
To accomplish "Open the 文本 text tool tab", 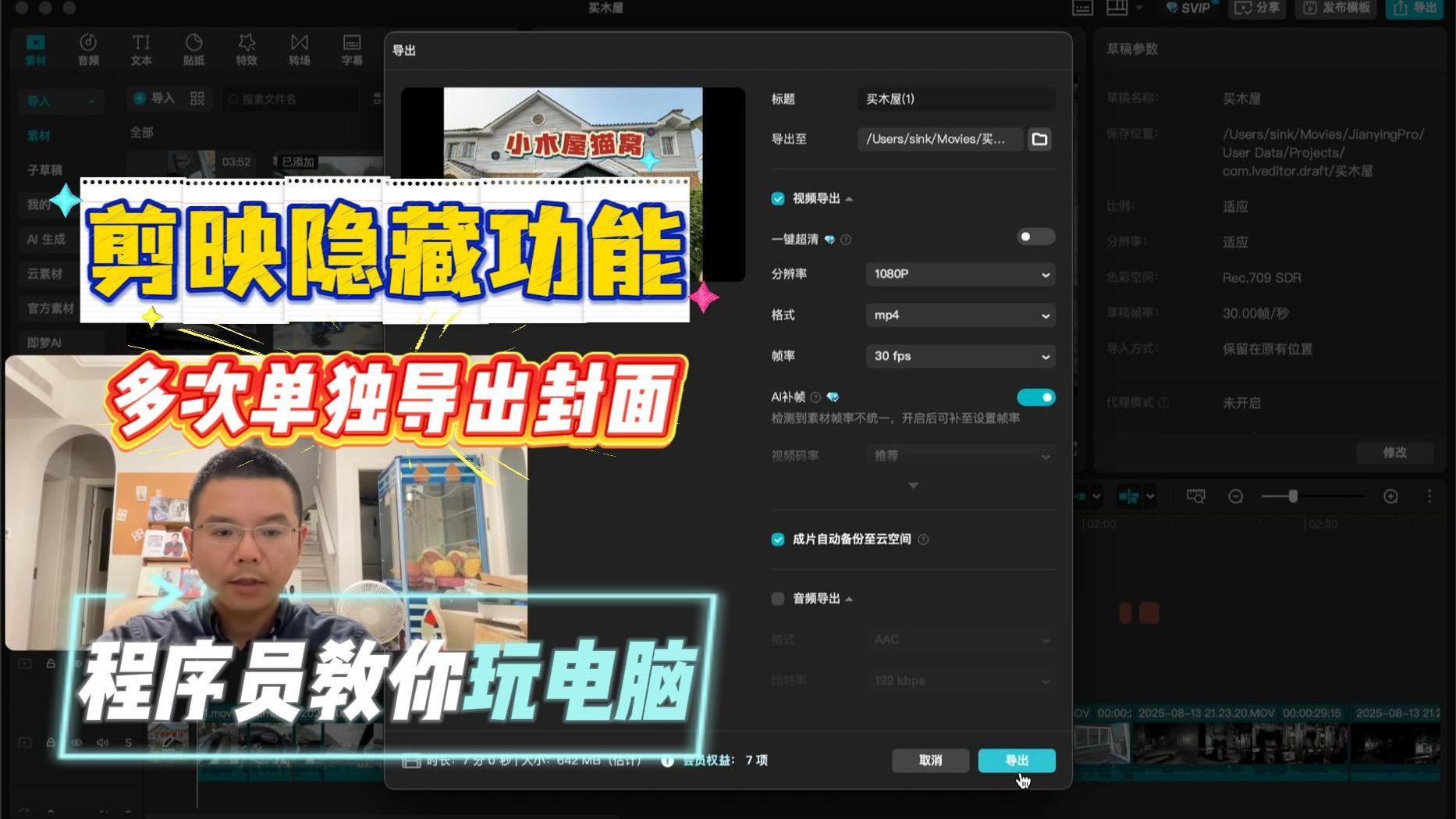I will tap(141, 49).
